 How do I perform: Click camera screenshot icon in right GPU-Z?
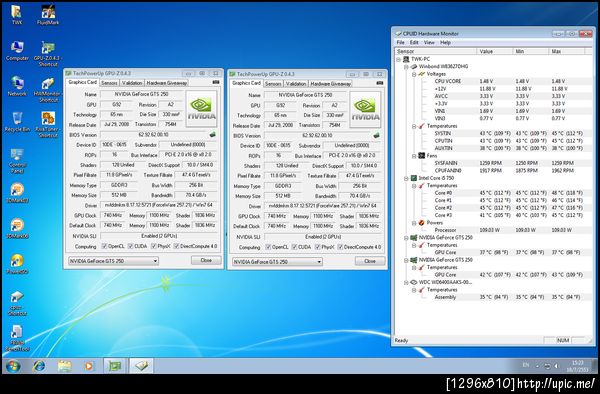tap(380, 83)
